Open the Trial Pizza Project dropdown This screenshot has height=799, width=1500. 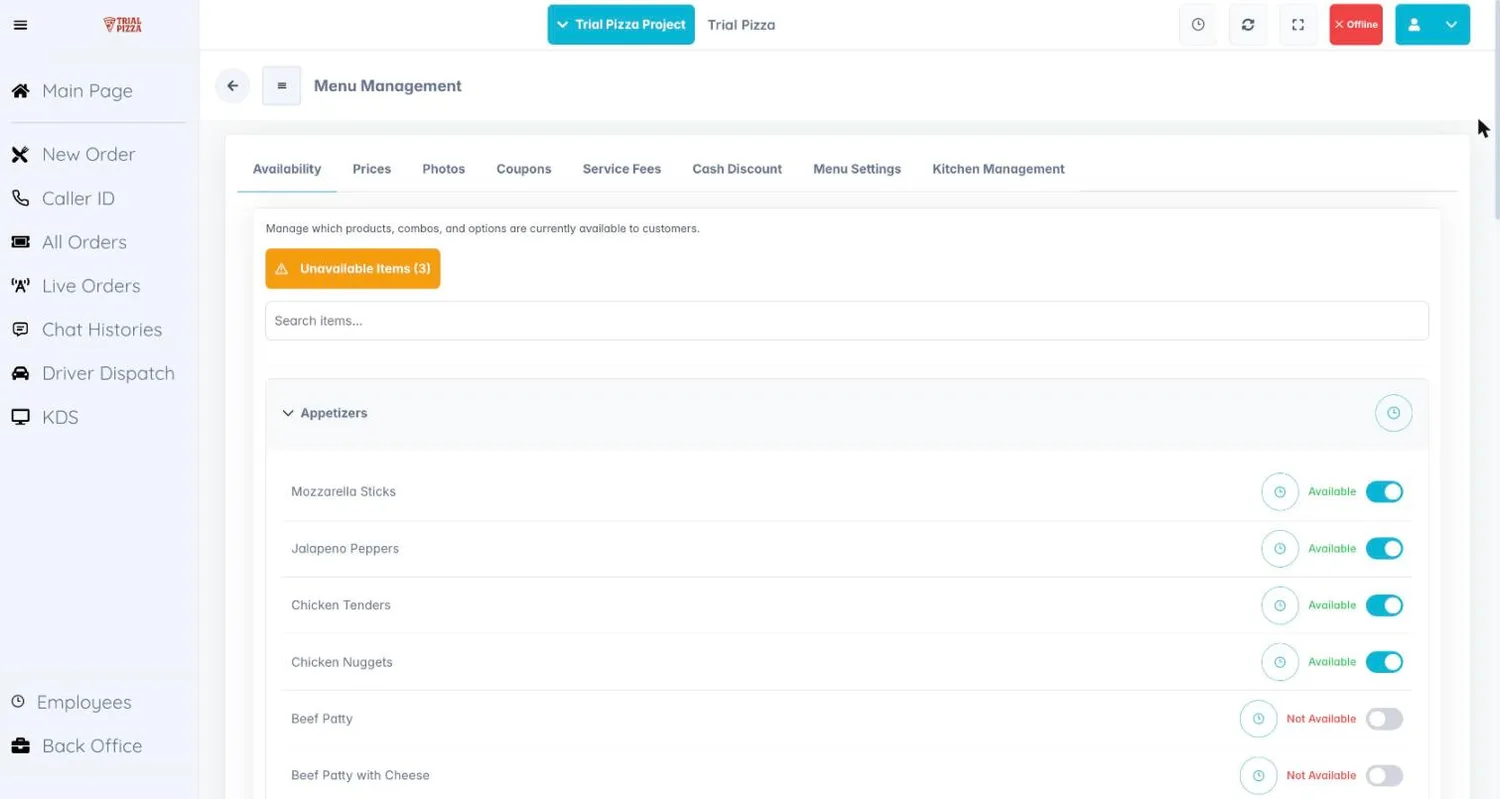(x=621, y=25)
